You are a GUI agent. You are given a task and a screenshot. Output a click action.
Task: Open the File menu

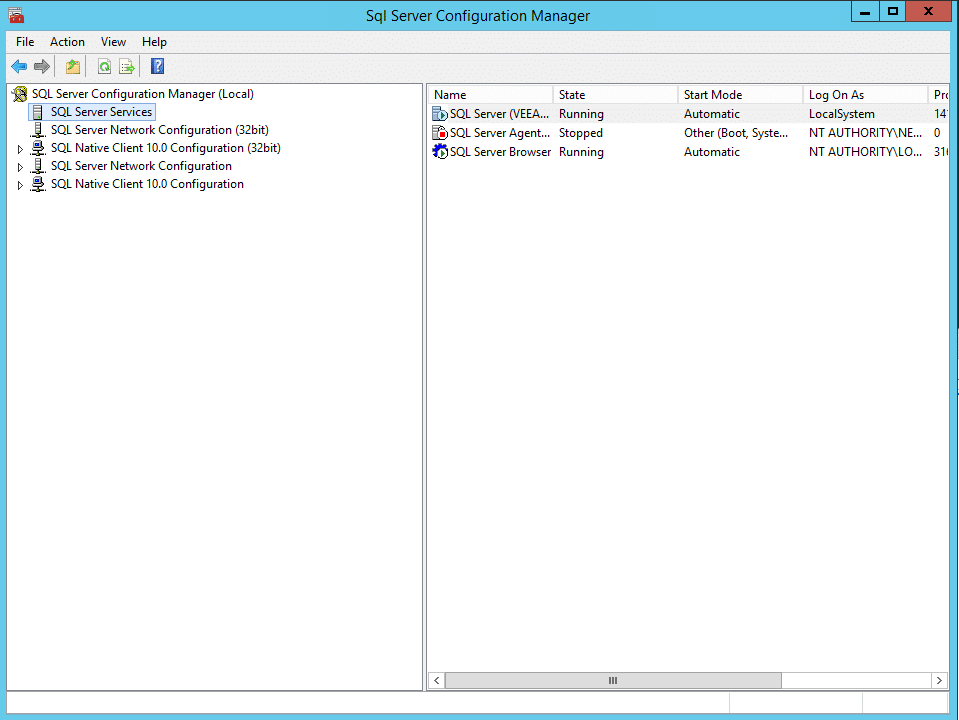(x=25, y=42)
